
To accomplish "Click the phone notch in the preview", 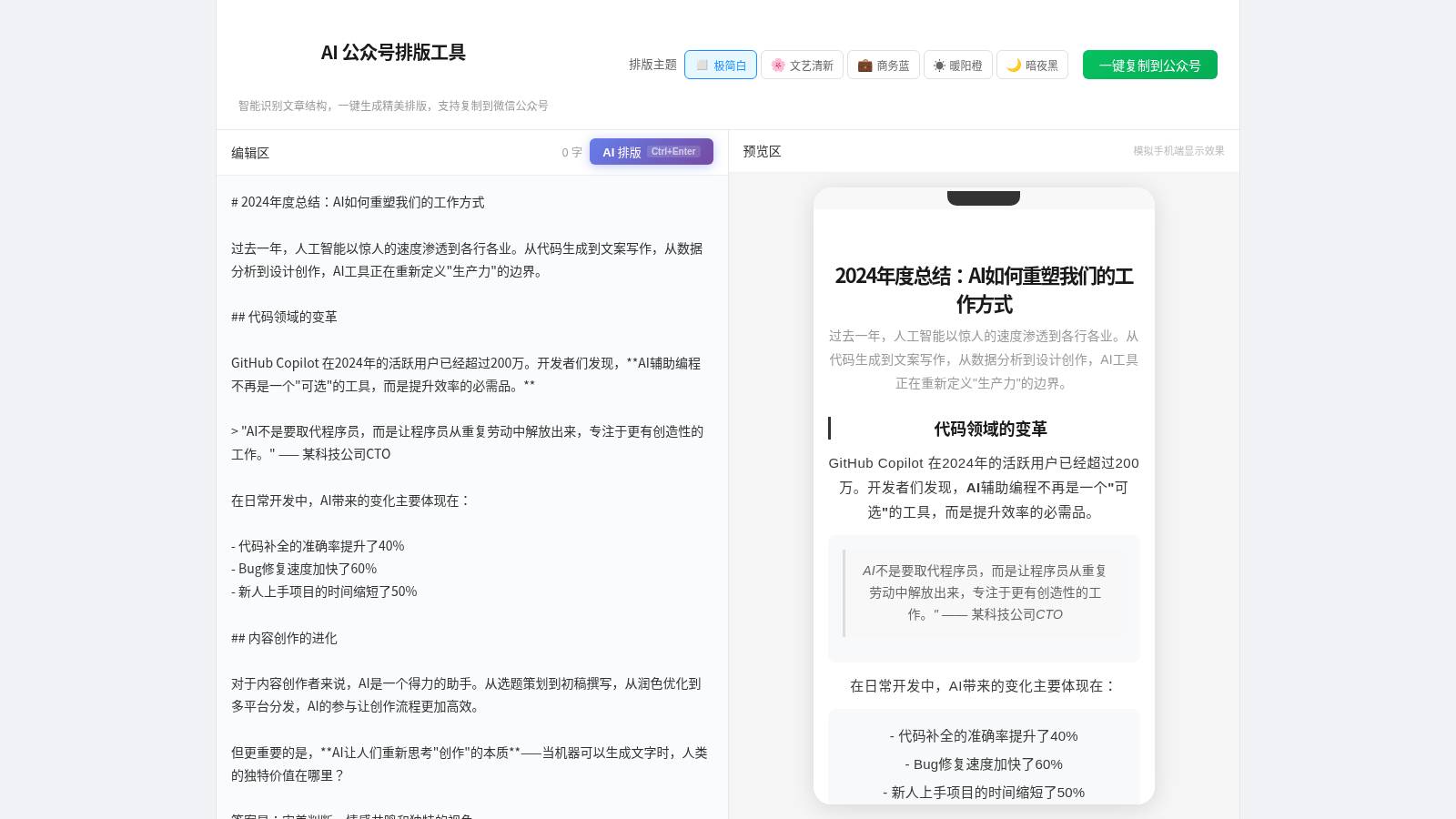I will (x=984, y=197).
